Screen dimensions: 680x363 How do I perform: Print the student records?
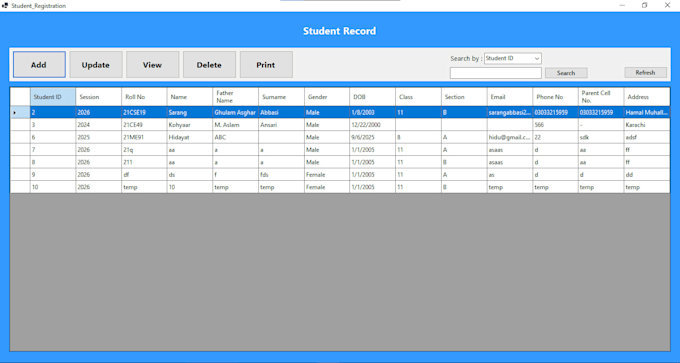point(266,65)
